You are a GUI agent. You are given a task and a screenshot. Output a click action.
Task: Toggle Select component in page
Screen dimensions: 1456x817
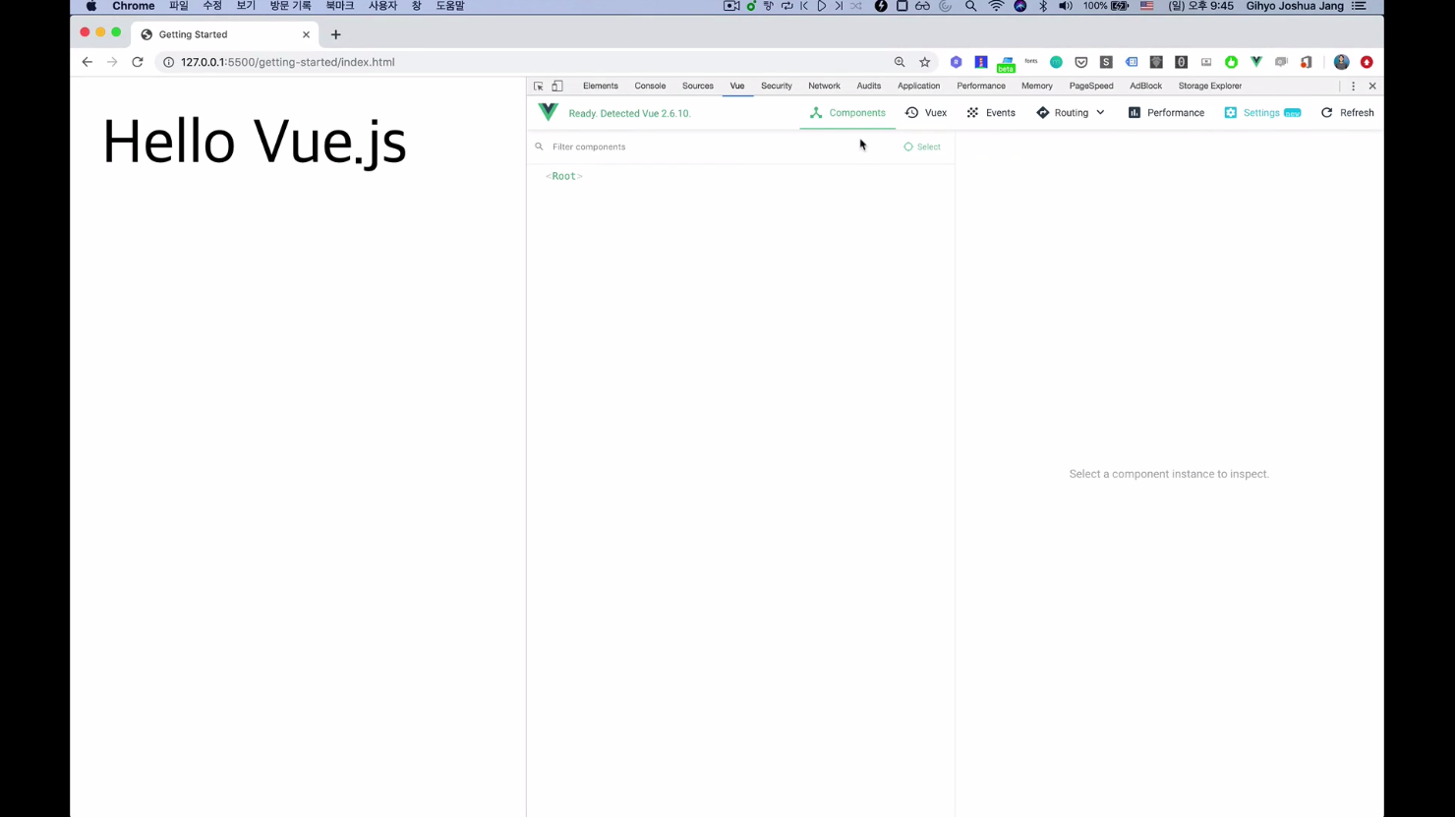point(922,146)
